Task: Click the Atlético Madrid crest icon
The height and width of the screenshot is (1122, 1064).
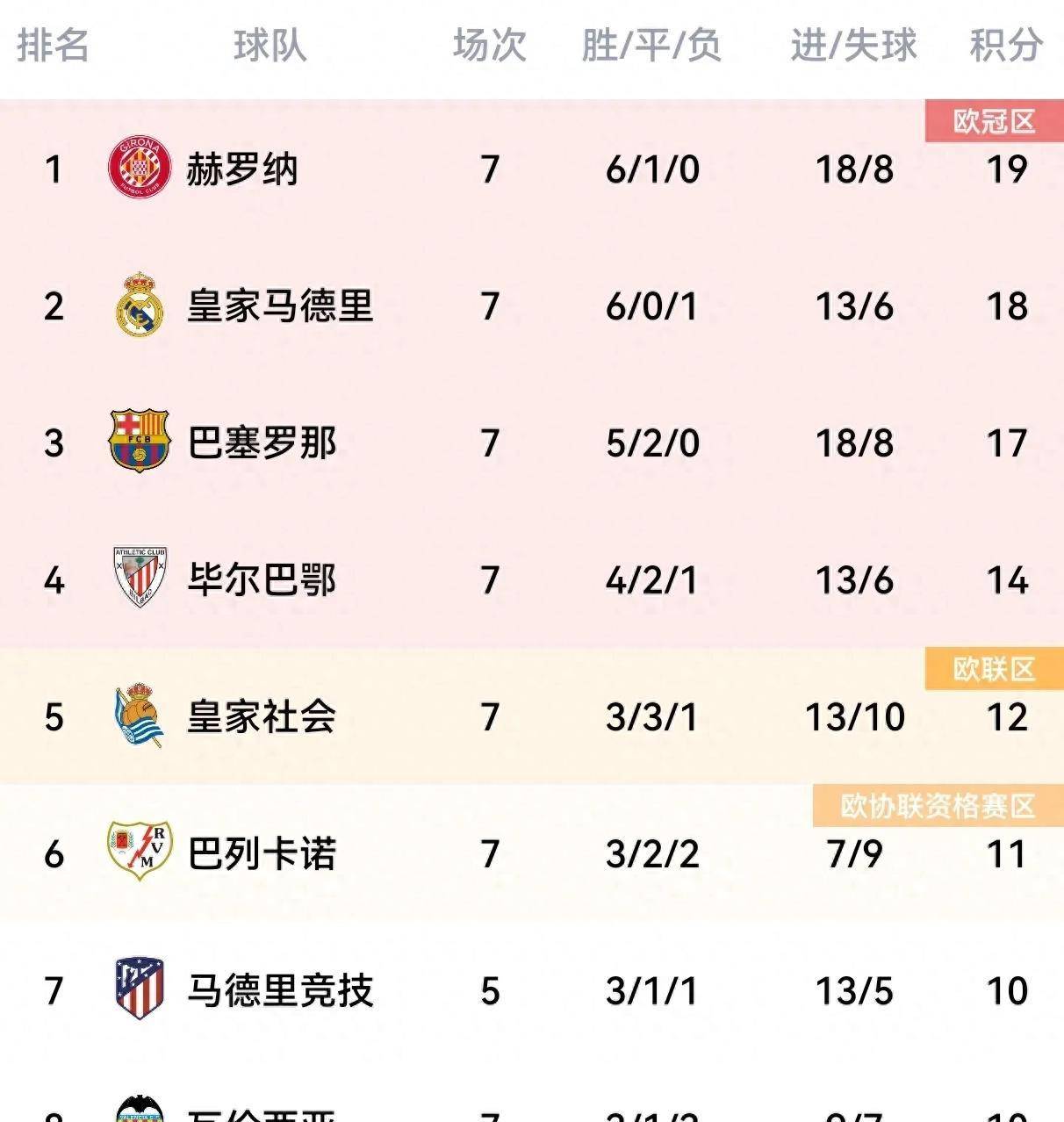Action: (140, 989)
